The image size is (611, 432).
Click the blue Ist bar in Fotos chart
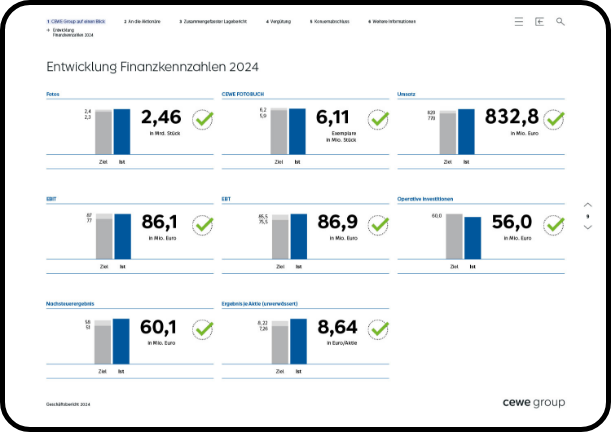click(x=122, y=132)
